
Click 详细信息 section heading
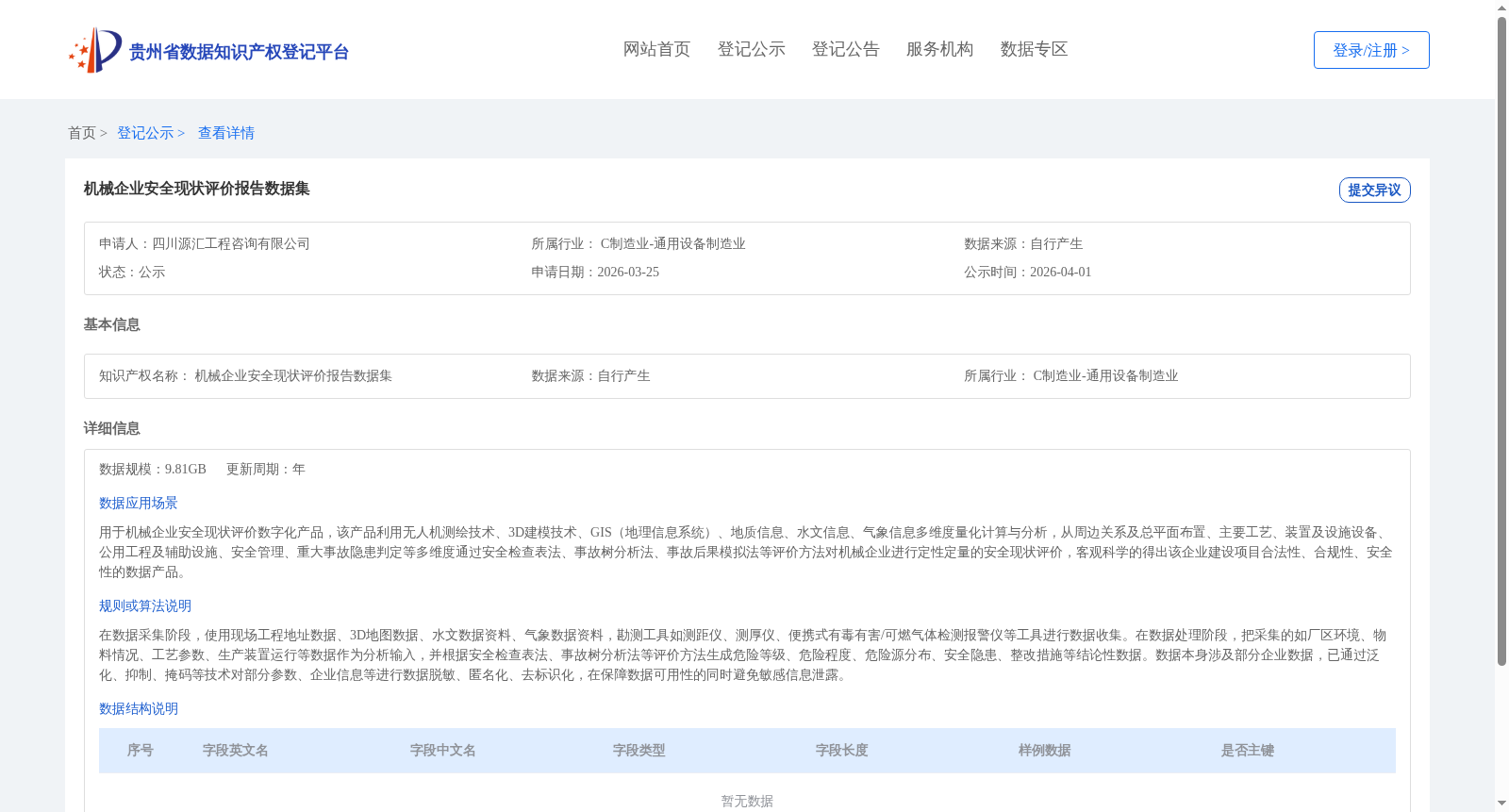tap(111, 428)
